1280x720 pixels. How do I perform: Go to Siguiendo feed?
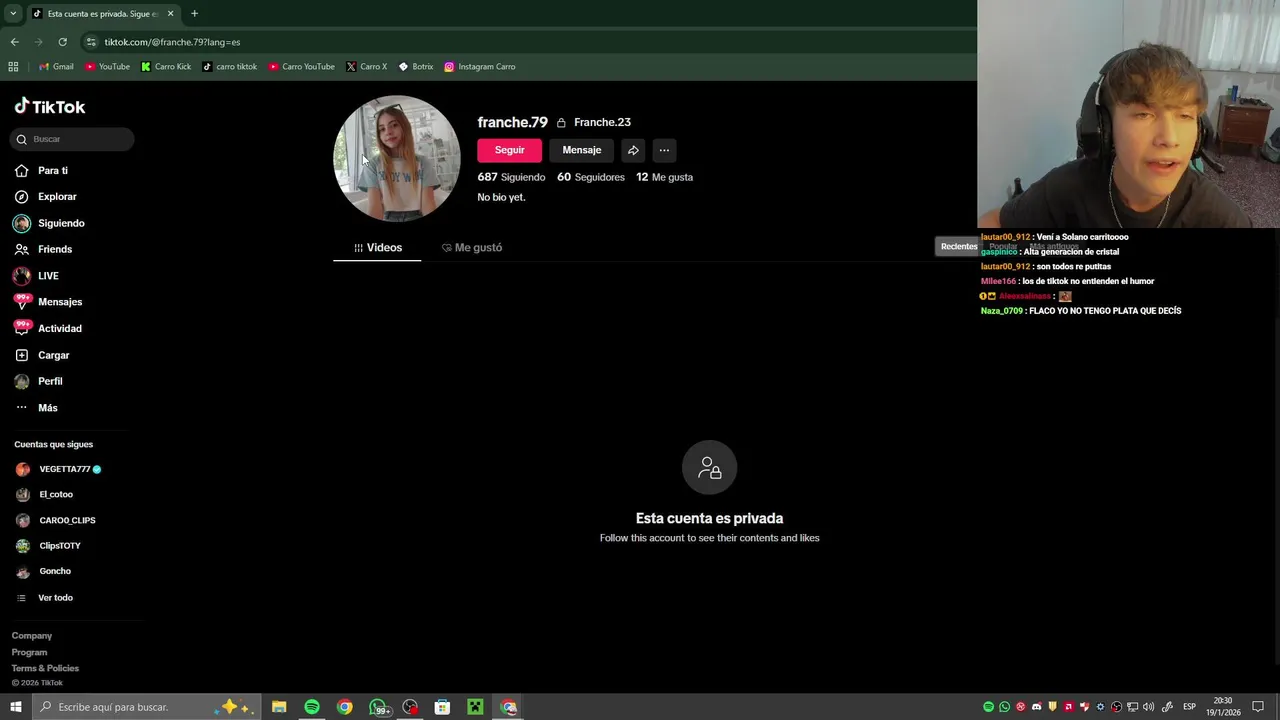[49, 223]
